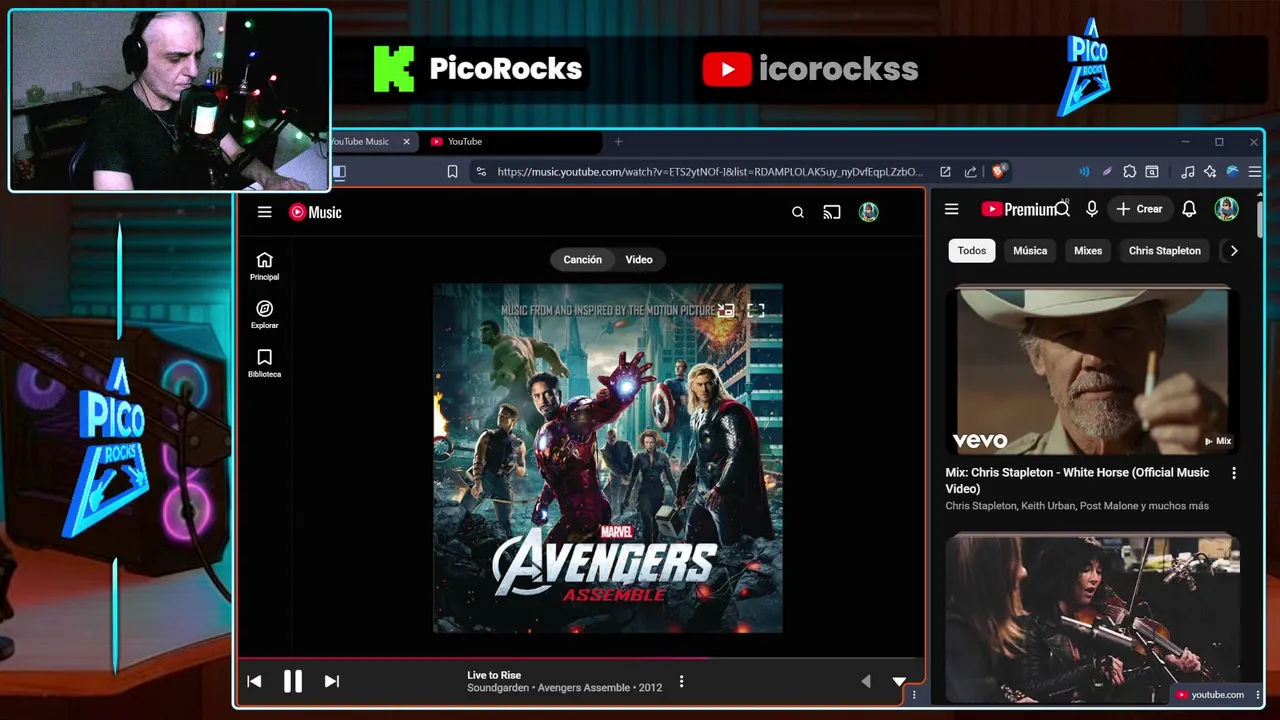The image size is (1280, 720).
Task: Open media controls music note icon
Action: (1187, 172)
